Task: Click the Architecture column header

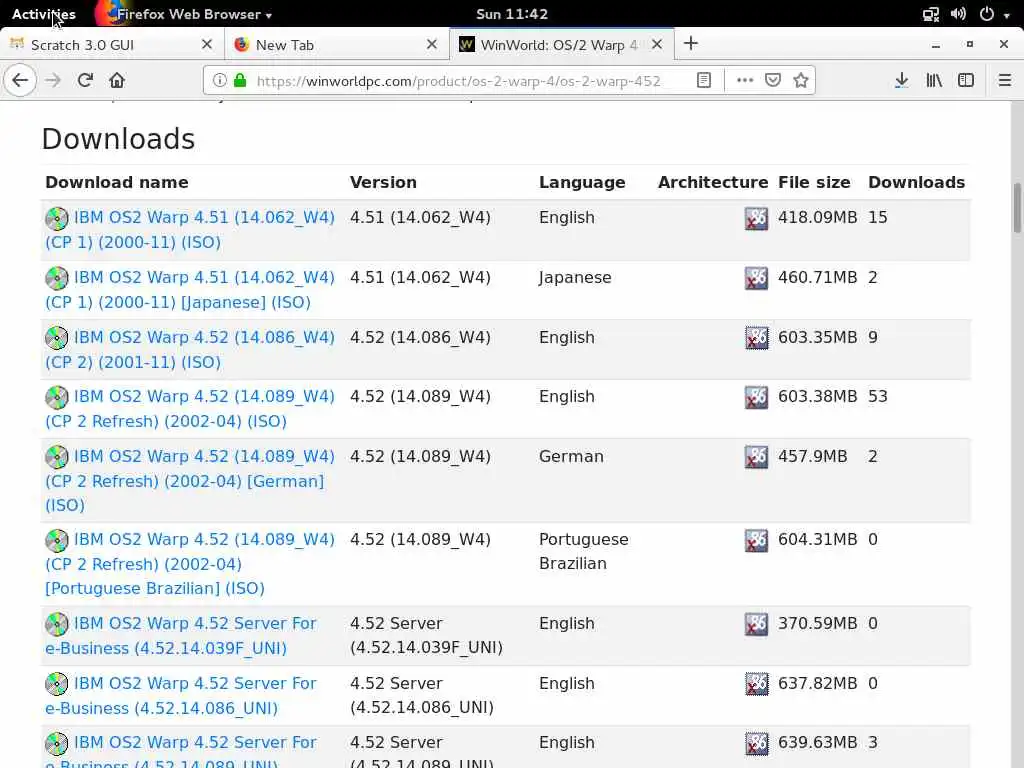Action: tap(712, 182)
